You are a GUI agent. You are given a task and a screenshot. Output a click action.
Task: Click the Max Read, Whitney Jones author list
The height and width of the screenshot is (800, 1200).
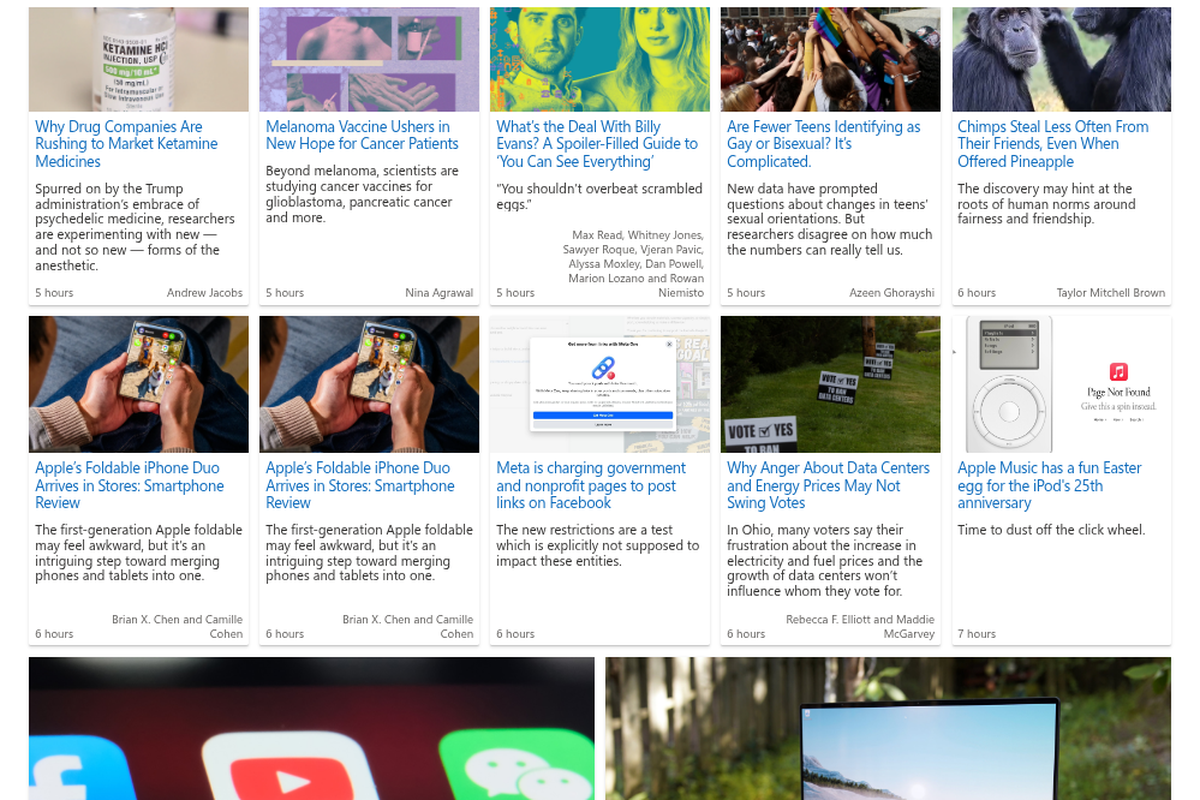(x=633, y=264)
